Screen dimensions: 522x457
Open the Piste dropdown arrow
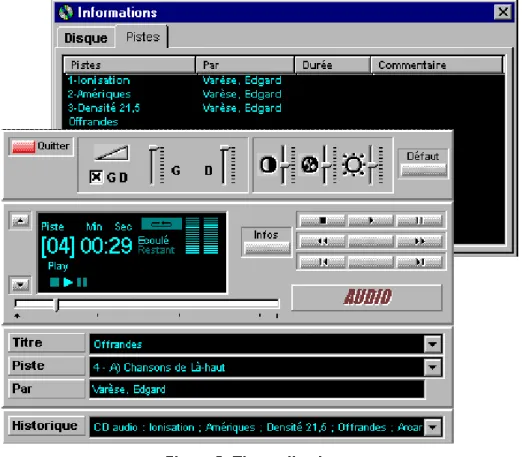(433, 367)
